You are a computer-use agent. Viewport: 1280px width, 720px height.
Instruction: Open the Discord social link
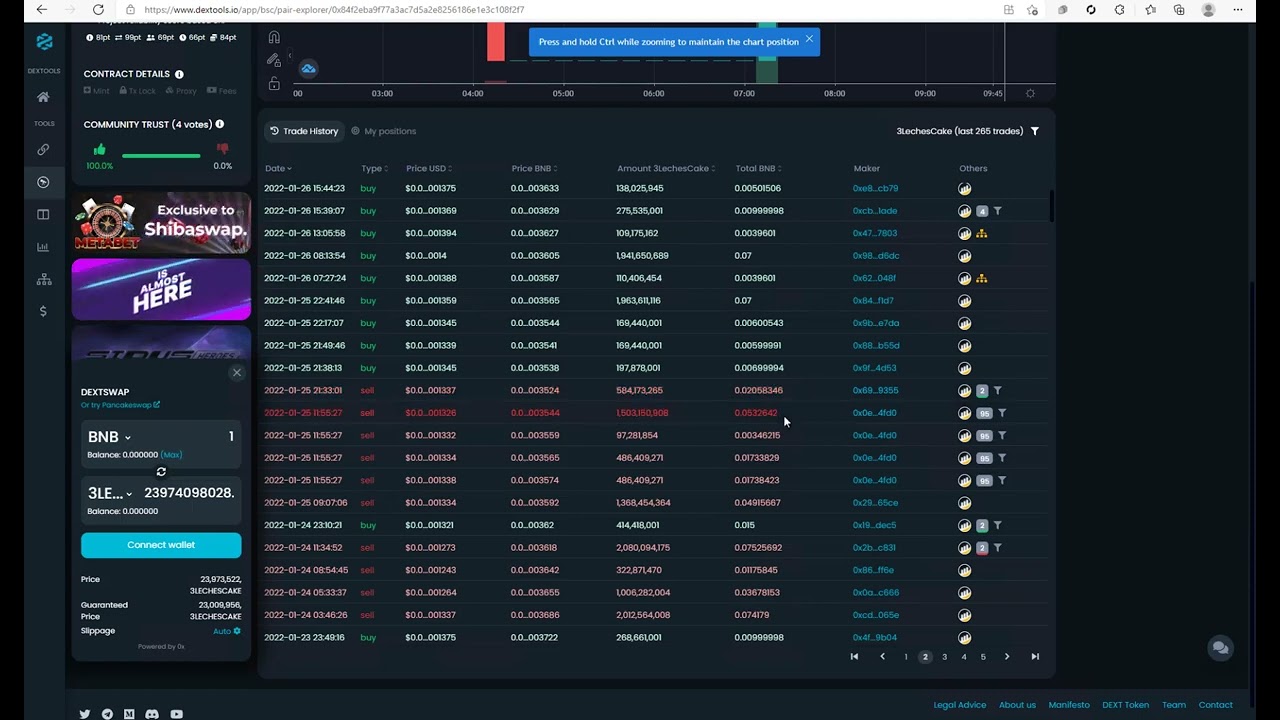[x=152, y=714]
